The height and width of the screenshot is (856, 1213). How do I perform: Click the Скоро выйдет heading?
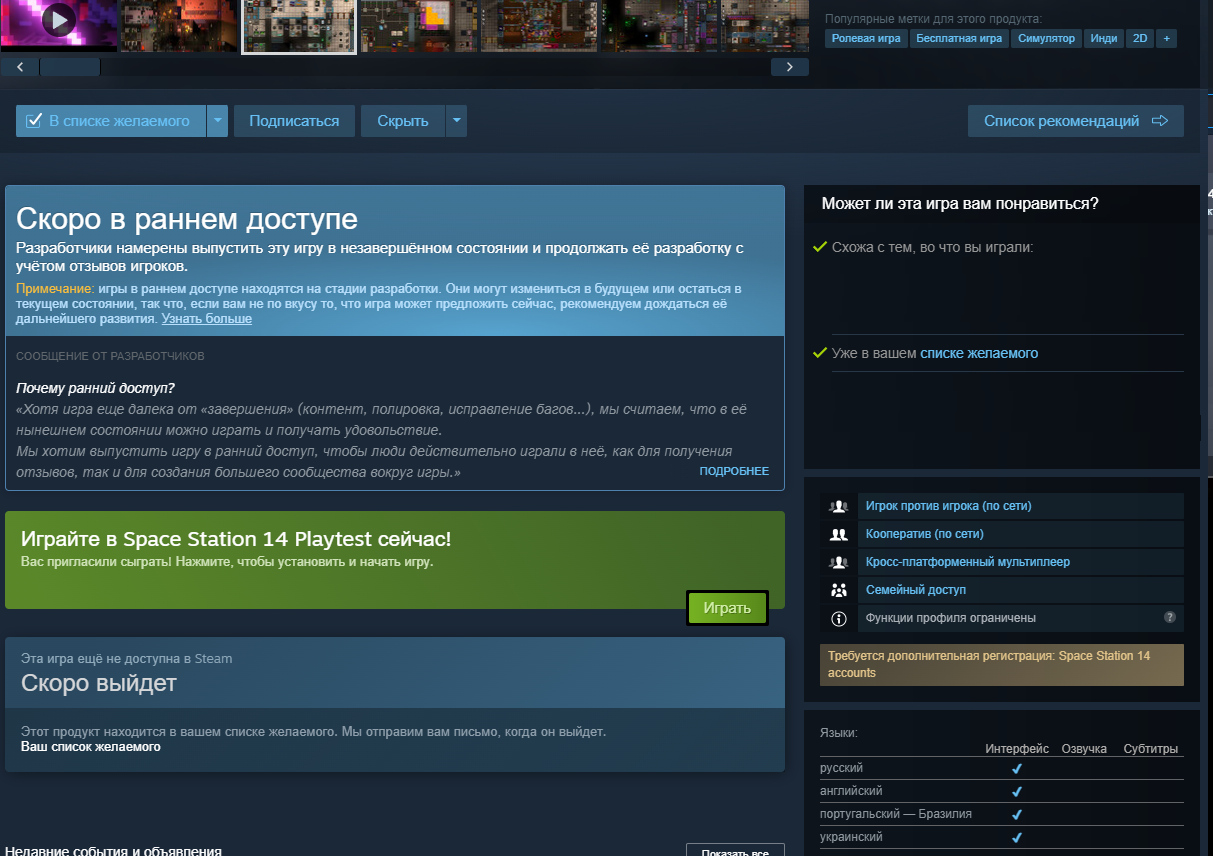tap(99, 684)
